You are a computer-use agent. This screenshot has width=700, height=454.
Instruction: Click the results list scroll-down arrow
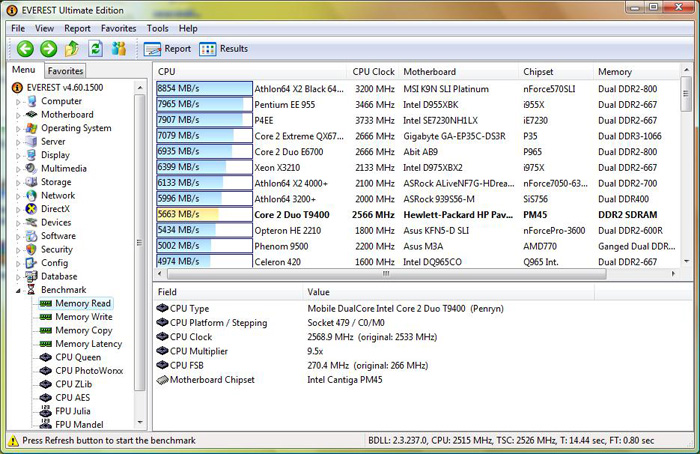pyautogui.click(x=686, y=262)
